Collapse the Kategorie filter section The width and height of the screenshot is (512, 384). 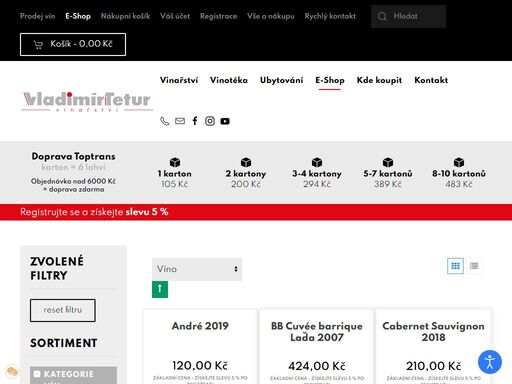pyautogui.click(x=37, y=374)
